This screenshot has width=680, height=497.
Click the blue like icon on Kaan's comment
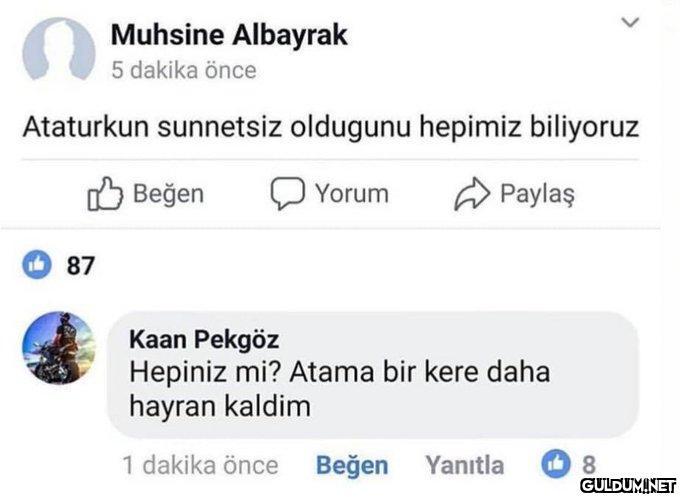553,465
